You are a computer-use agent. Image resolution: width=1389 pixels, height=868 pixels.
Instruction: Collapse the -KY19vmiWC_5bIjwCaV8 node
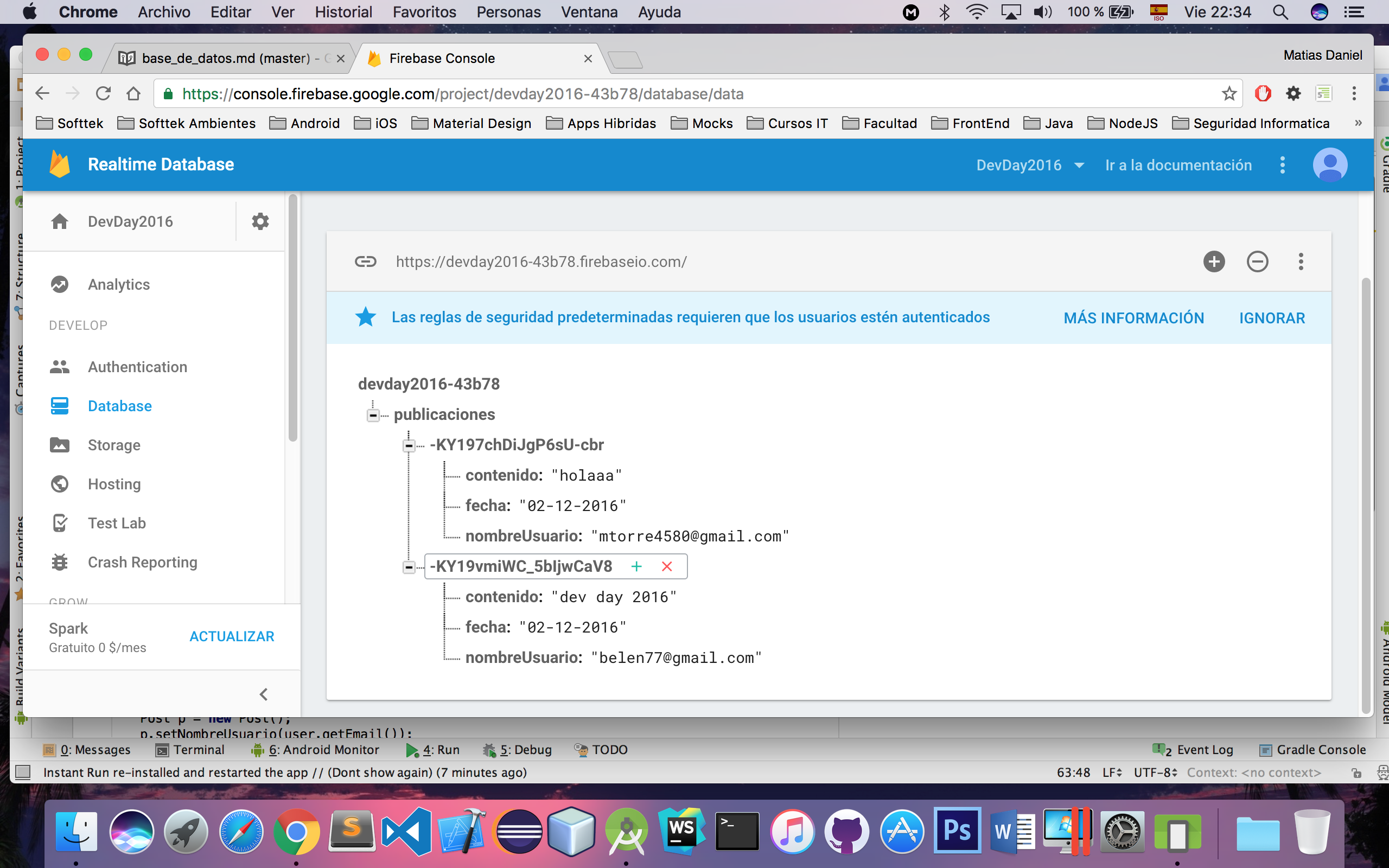(409, 567)
